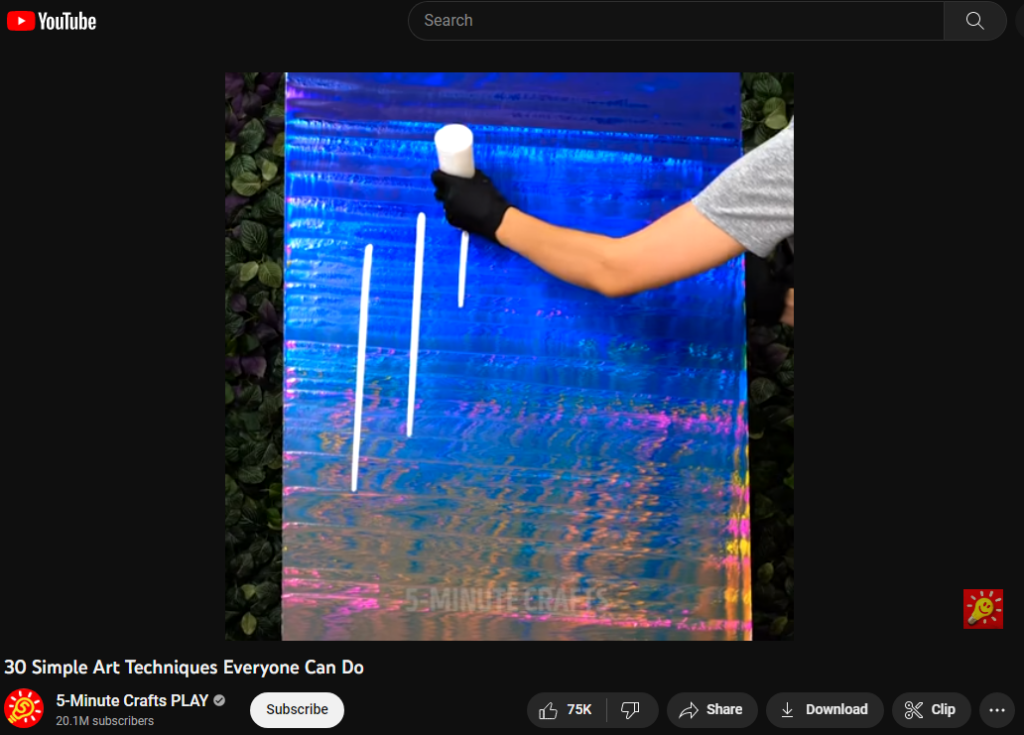The width and height of the screenshot is (1024, 735).
Task: Click the Share arrow icon
Action: pyautogui.click(x=688, y=710)
